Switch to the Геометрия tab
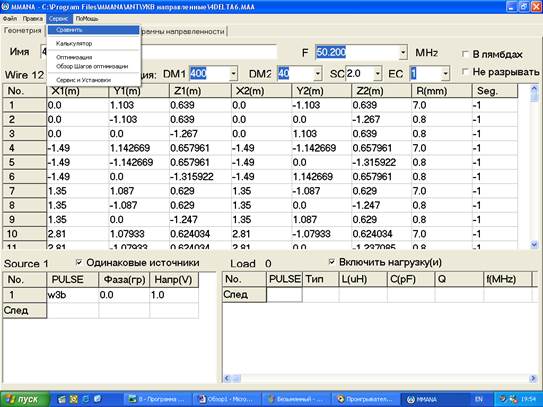This screenshot has height=407, width=543. (23, 30)
